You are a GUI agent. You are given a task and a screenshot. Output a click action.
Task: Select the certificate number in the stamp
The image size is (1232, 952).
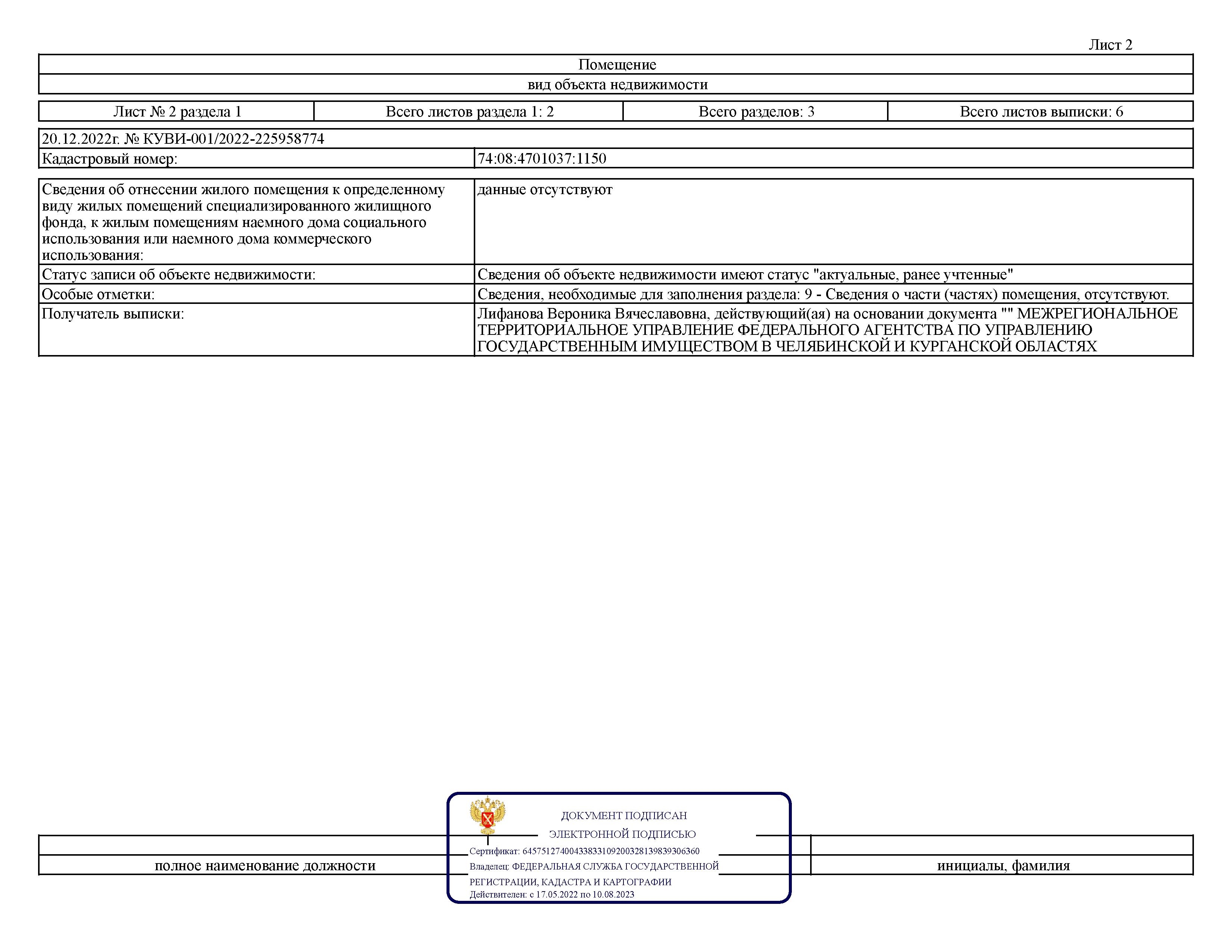(611, 851)
